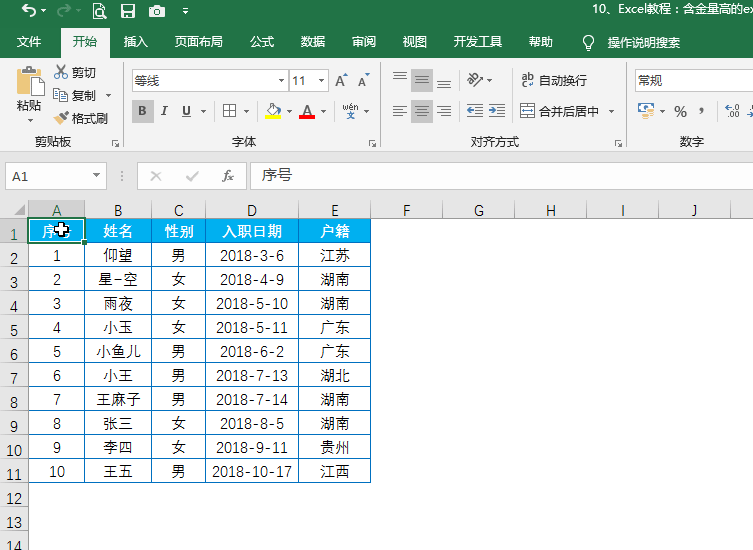The width and height of the screenshot is (753, 550).
Task: Expand the fill color dropdown arrow
Action: [289, 111]
